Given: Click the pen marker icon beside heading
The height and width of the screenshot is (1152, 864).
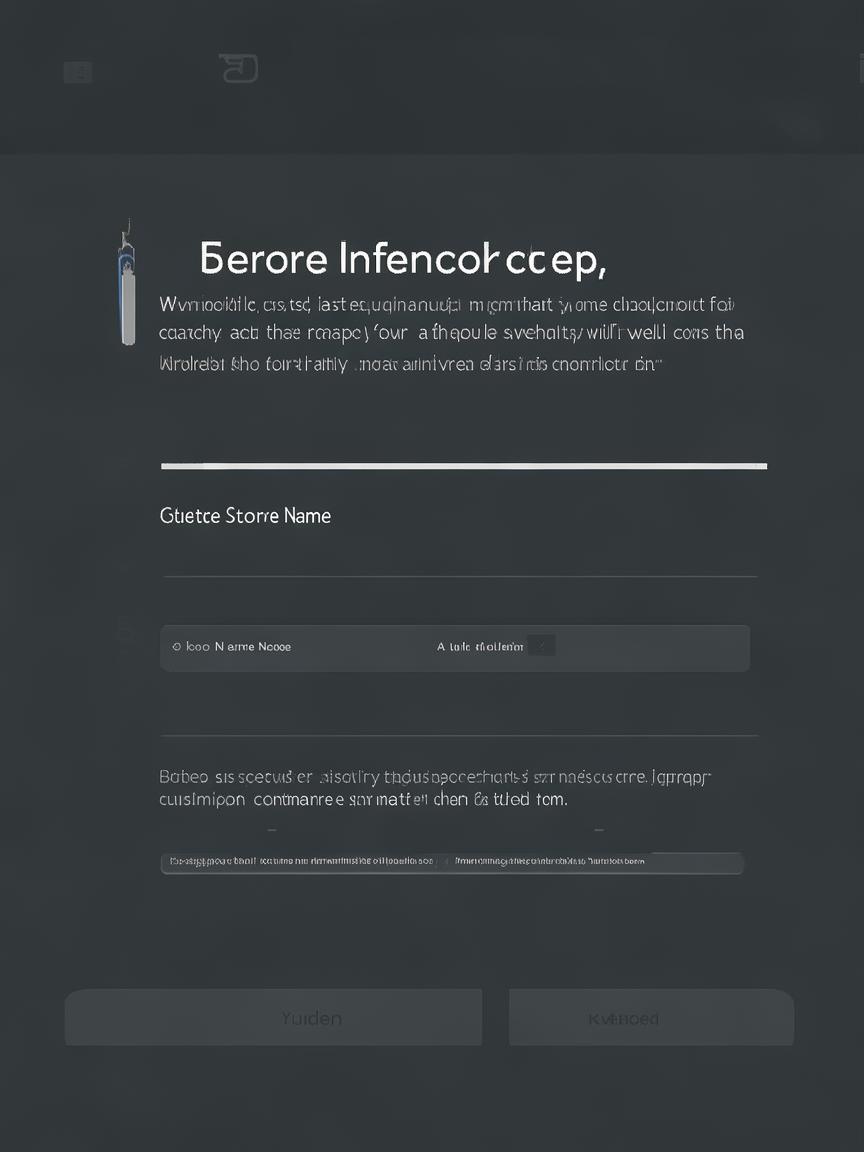Looking at the screenshot, I should point(127,283).
